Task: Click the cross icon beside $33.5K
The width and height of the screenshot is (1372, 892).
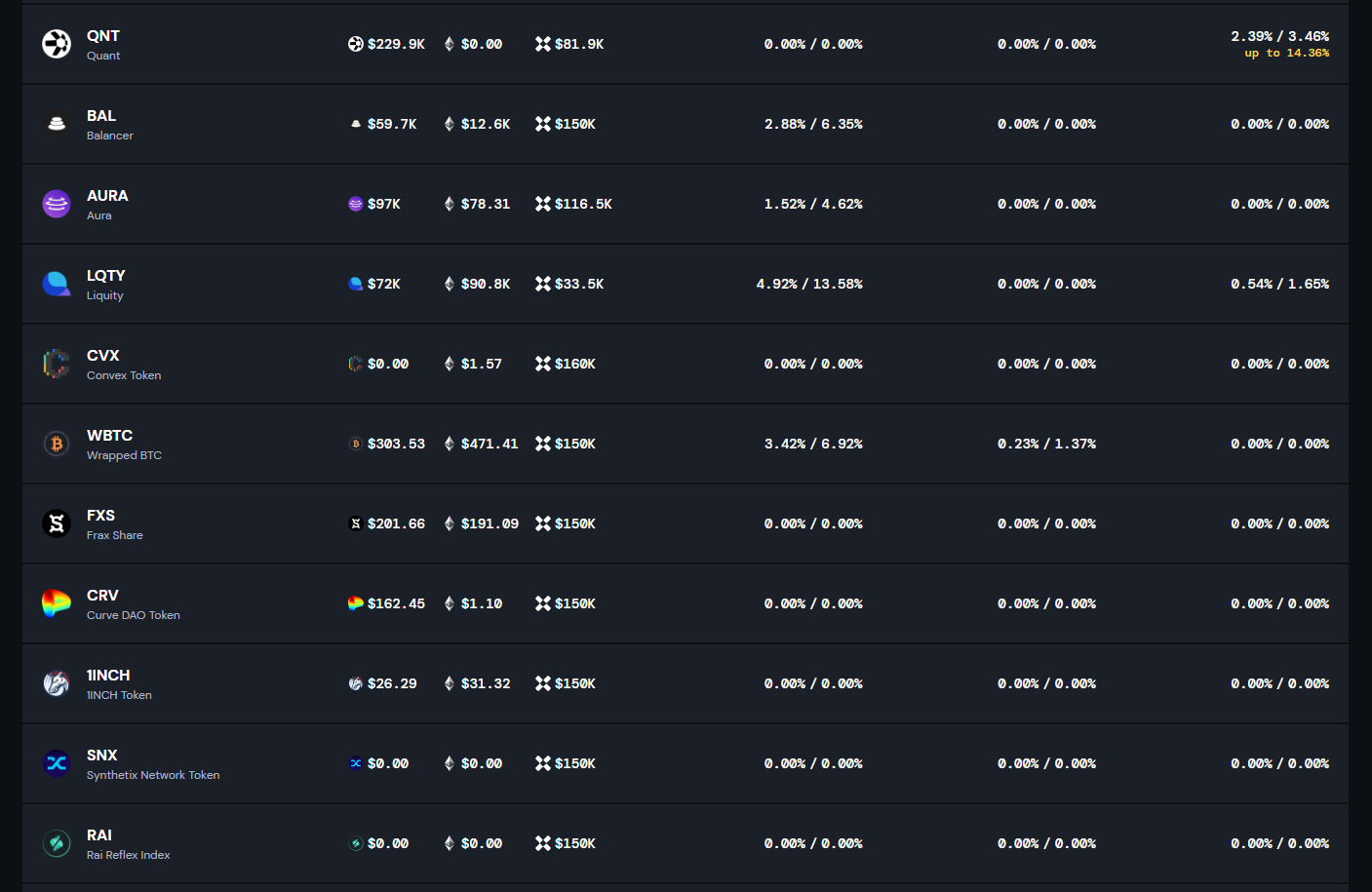Action: point(543,284)
